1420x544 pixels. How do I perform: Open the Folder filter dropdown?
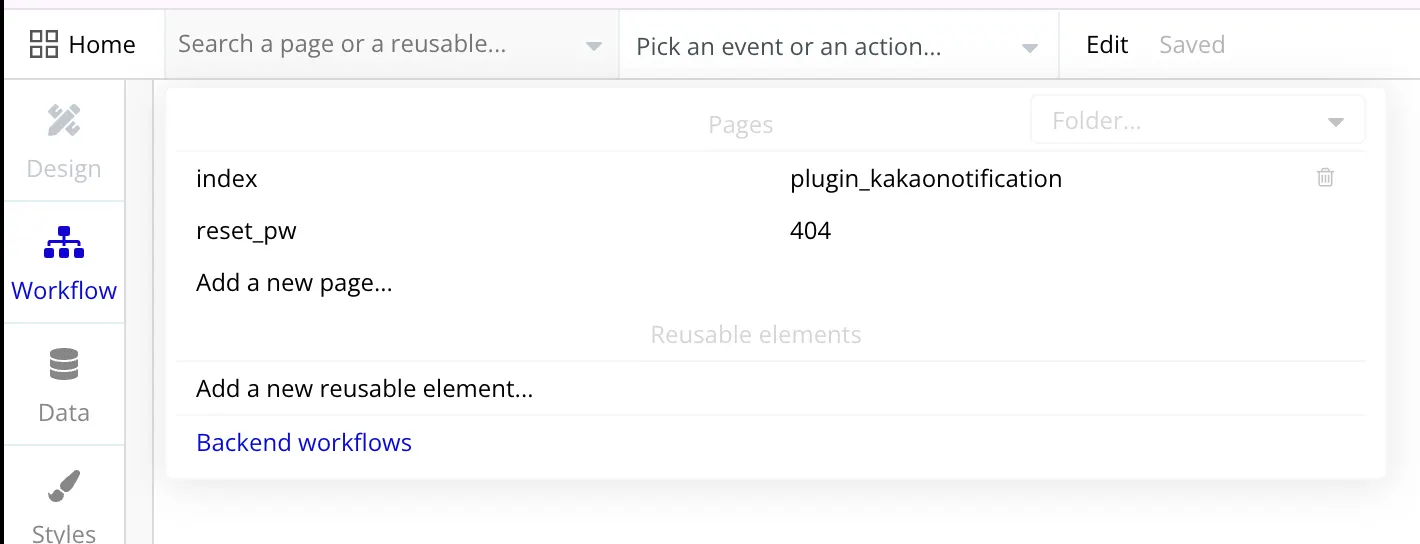pos(1197,121)
